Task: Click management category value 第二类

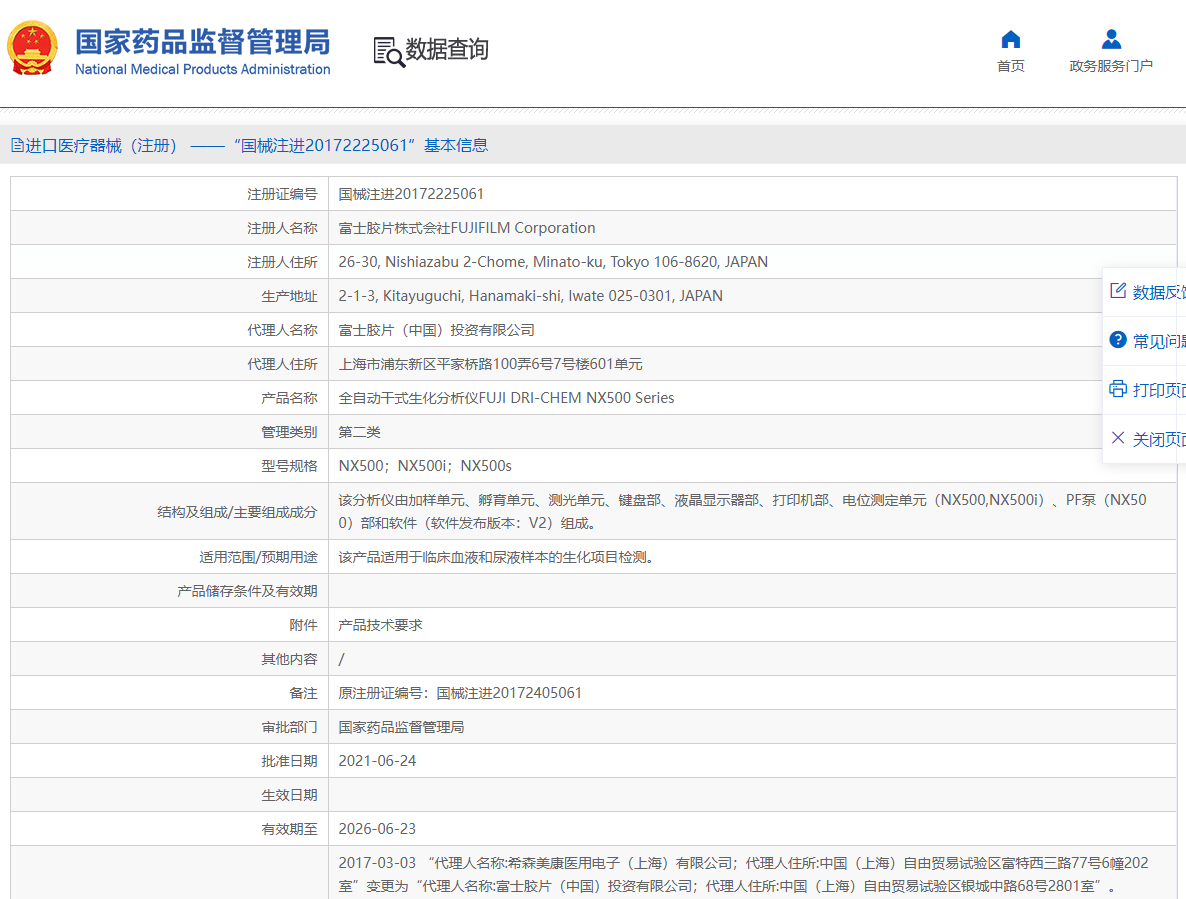Action: tap(359, 432)
